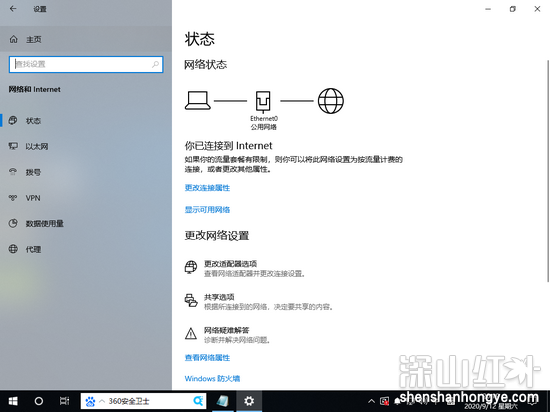Click the Settings page vertical scrollbar
Viewport: 550px width, 412px height.
pyautogui.click(x=548, y=170)
